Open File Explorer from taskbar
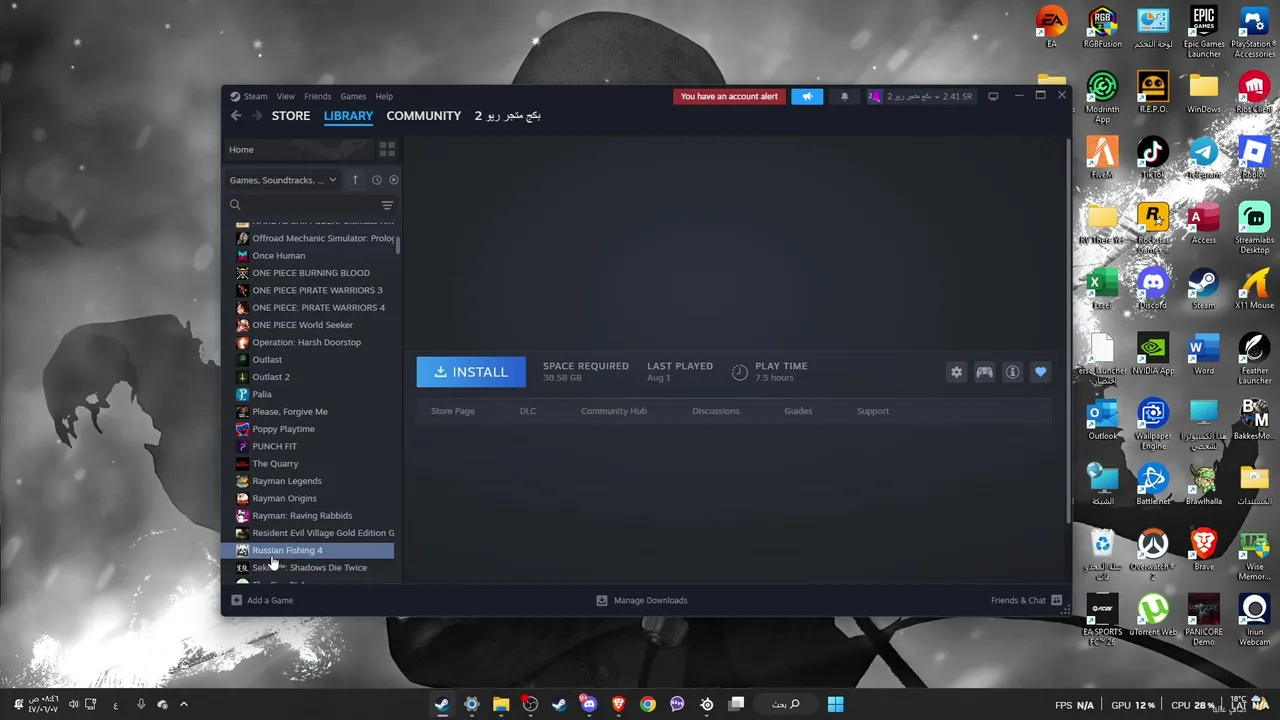This screenshot has height=720, width=1280. (501, 704)
